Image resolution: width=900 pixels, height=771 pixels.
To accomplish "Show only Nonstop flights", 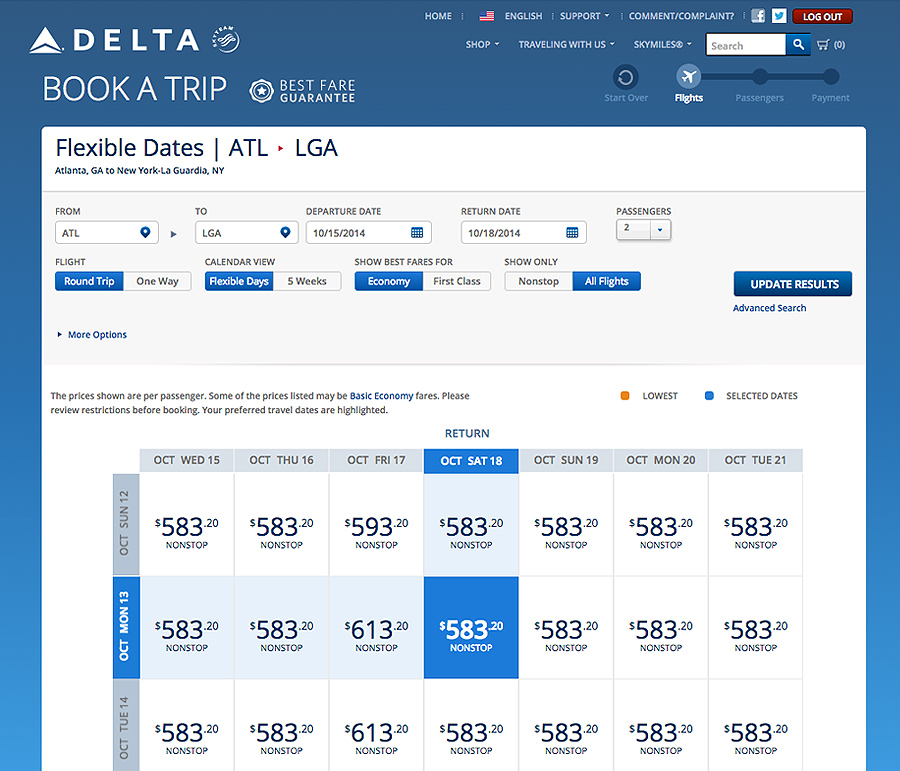I will click(538, 282).
